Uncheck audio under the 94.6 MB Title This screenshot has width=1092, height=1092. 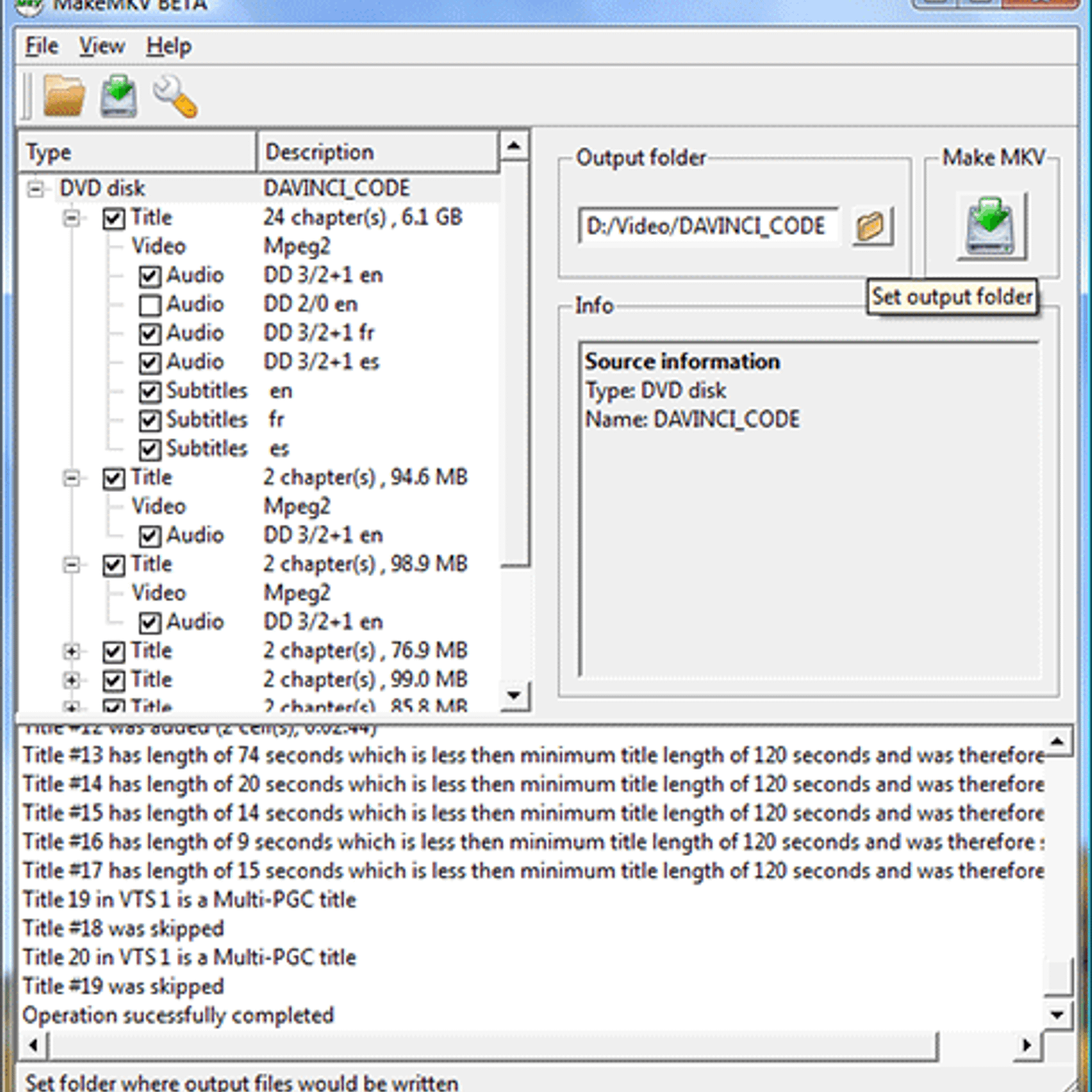click(149, 536)
